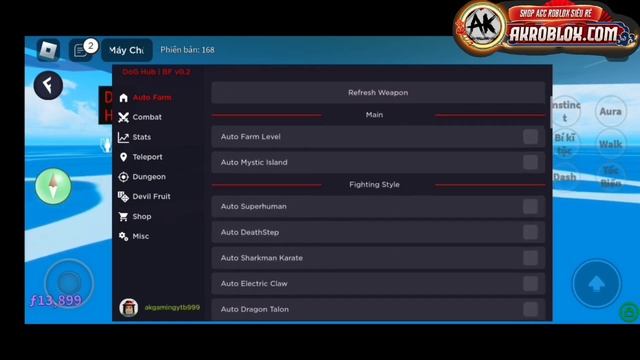The height and width of the screenshot is (360, 640).
Task: Click the gears icon beside Misc
Action: [123, 236]
